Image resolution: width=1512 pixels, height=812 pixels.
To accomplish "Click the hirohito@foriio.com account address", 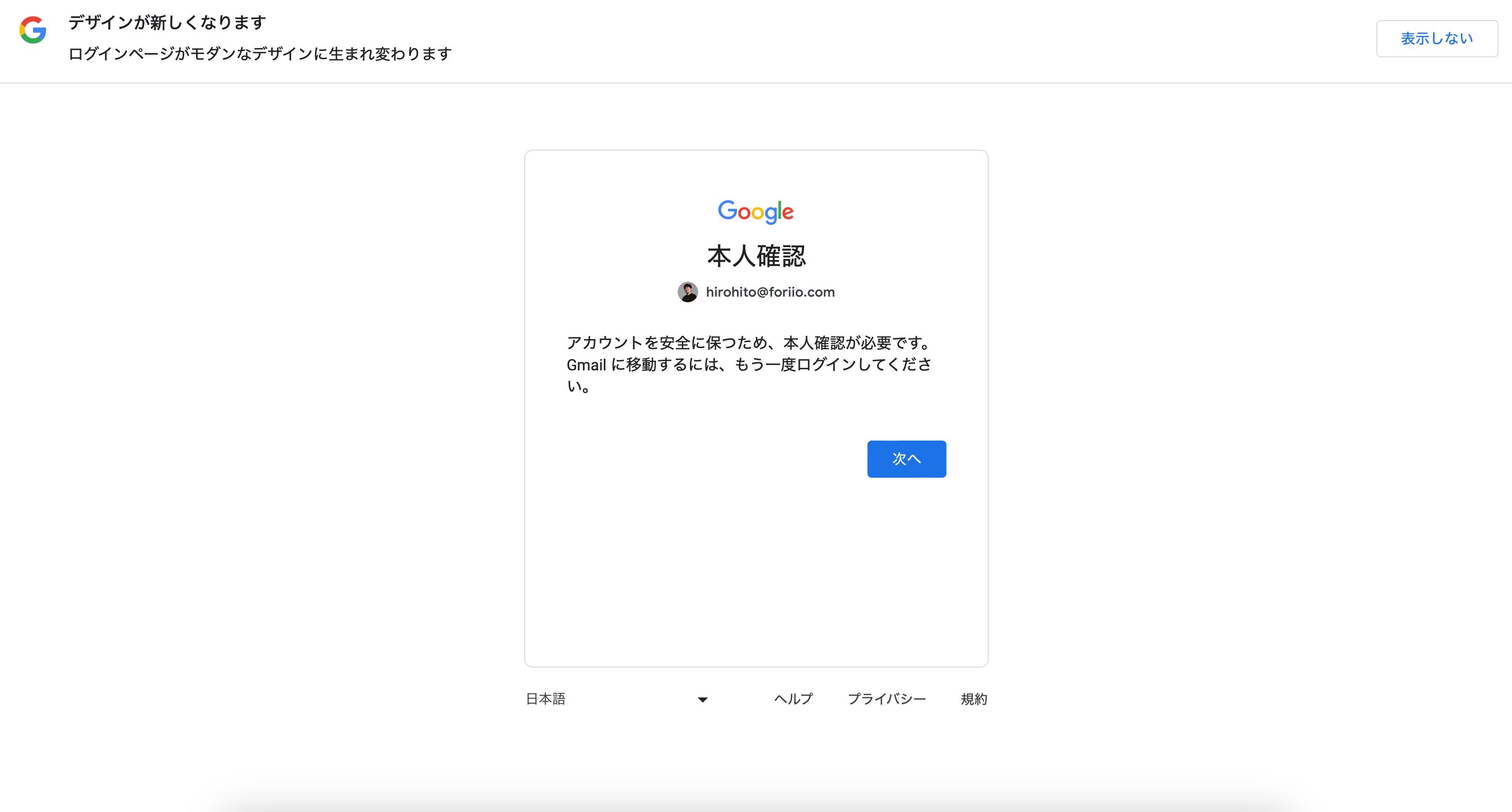I will point(770,292).
